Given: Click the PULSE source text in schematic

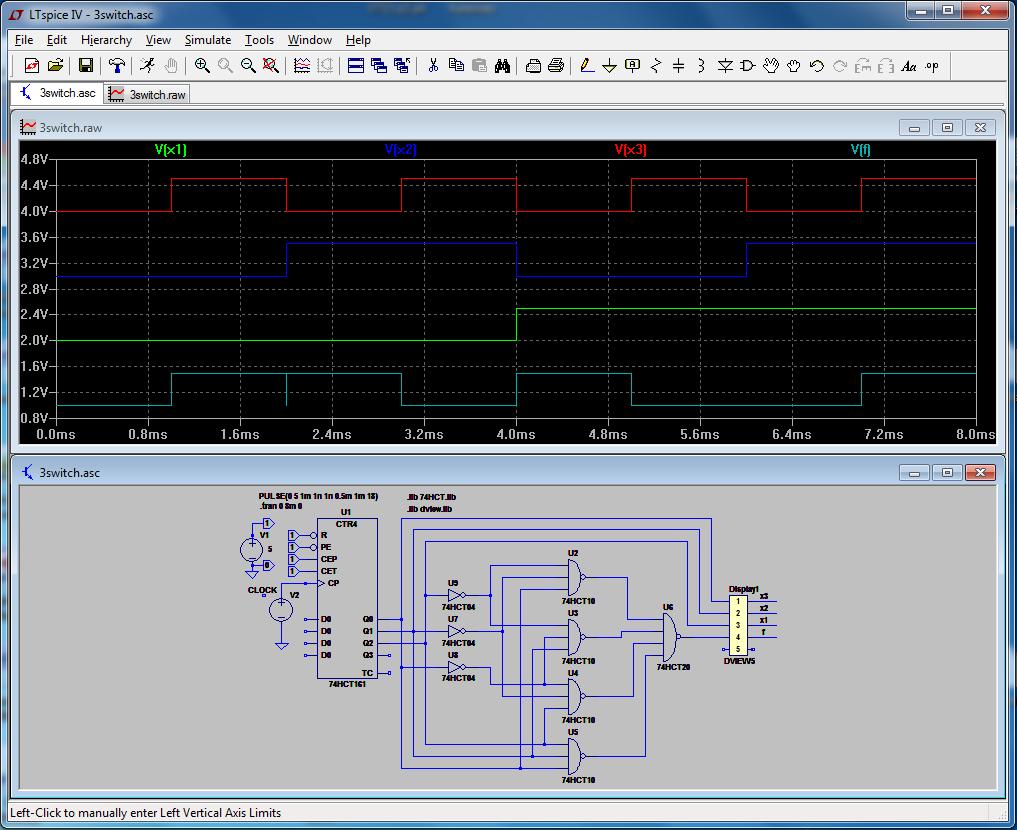Looking at the screenshot, I should point(318,496).
